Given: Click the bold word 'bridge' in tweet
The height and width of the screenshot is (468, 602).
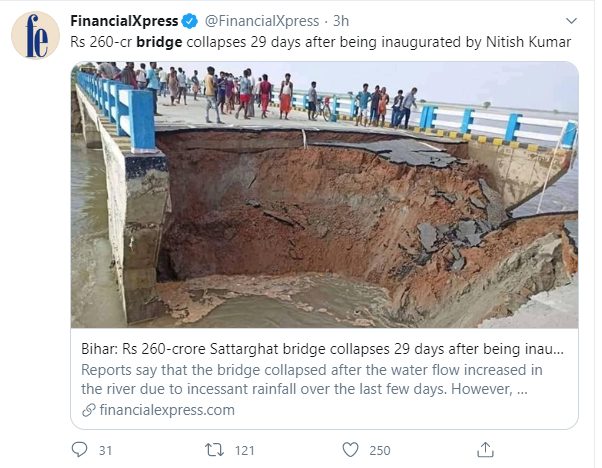Looking at the screenshot, I should pyautogui.click(x=158, y=42).
